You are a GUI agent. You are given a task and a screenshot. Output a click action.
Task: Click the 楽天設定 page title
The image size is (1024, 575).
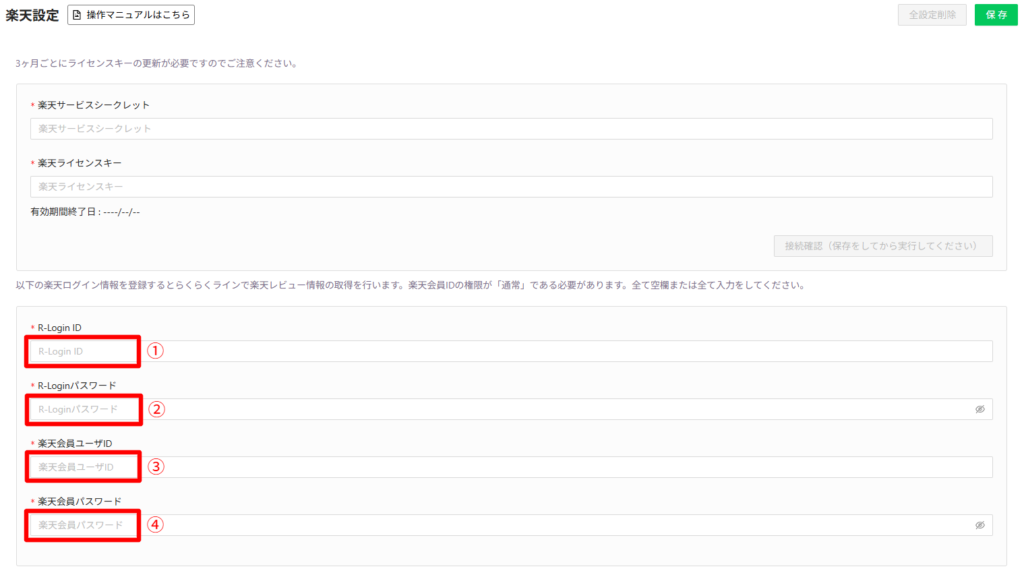point(32,15)
